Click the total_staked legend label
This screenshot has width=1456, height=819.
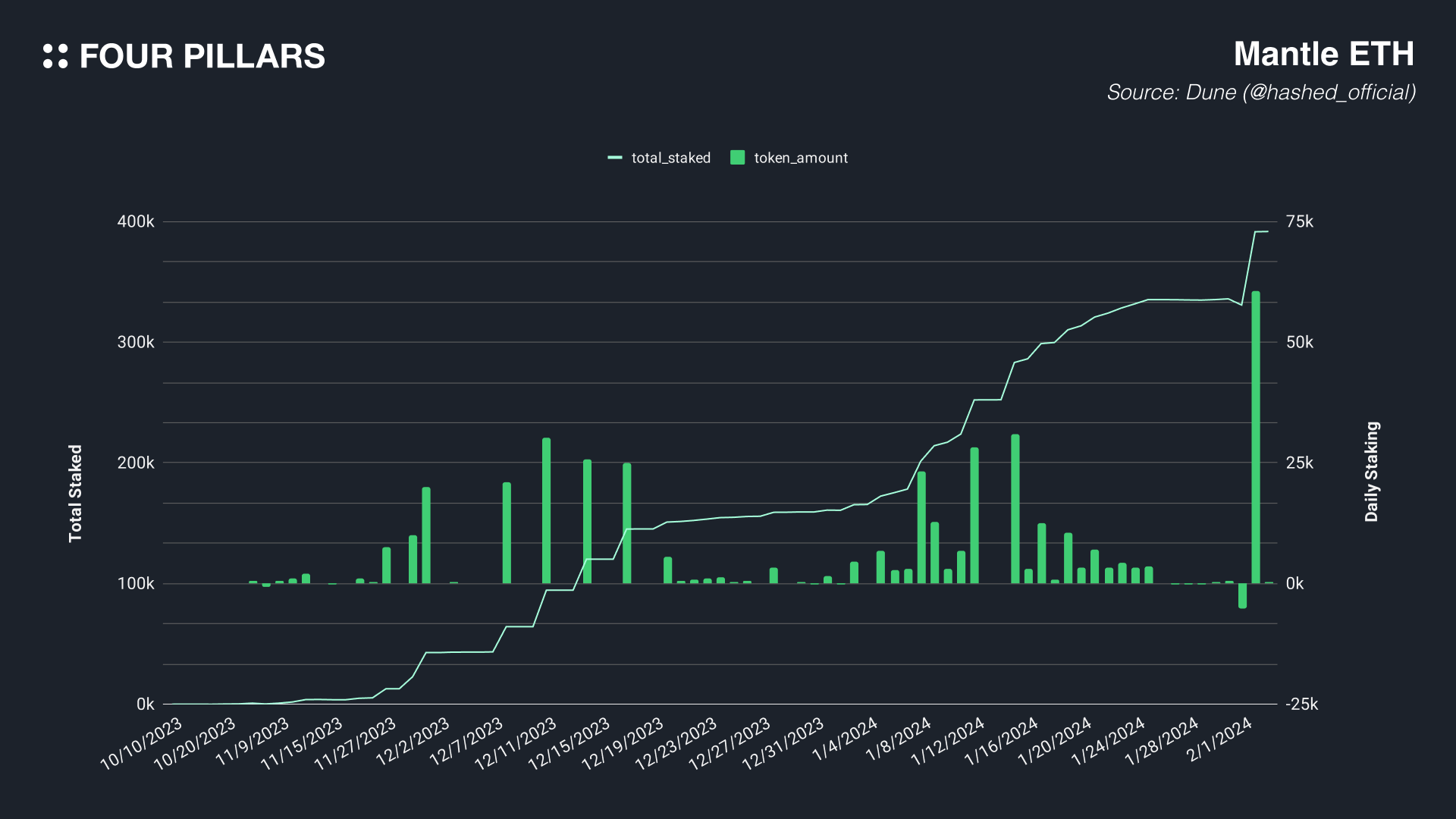pyautogui.click(x=670, y=158)
